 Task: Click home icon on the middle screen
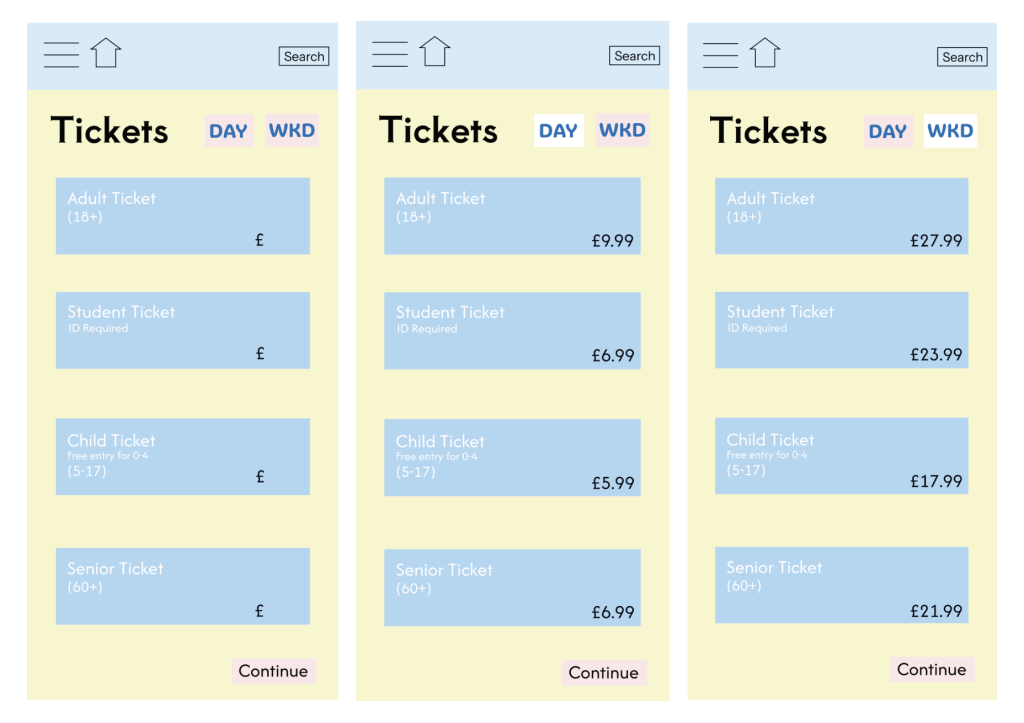[434, 51]
